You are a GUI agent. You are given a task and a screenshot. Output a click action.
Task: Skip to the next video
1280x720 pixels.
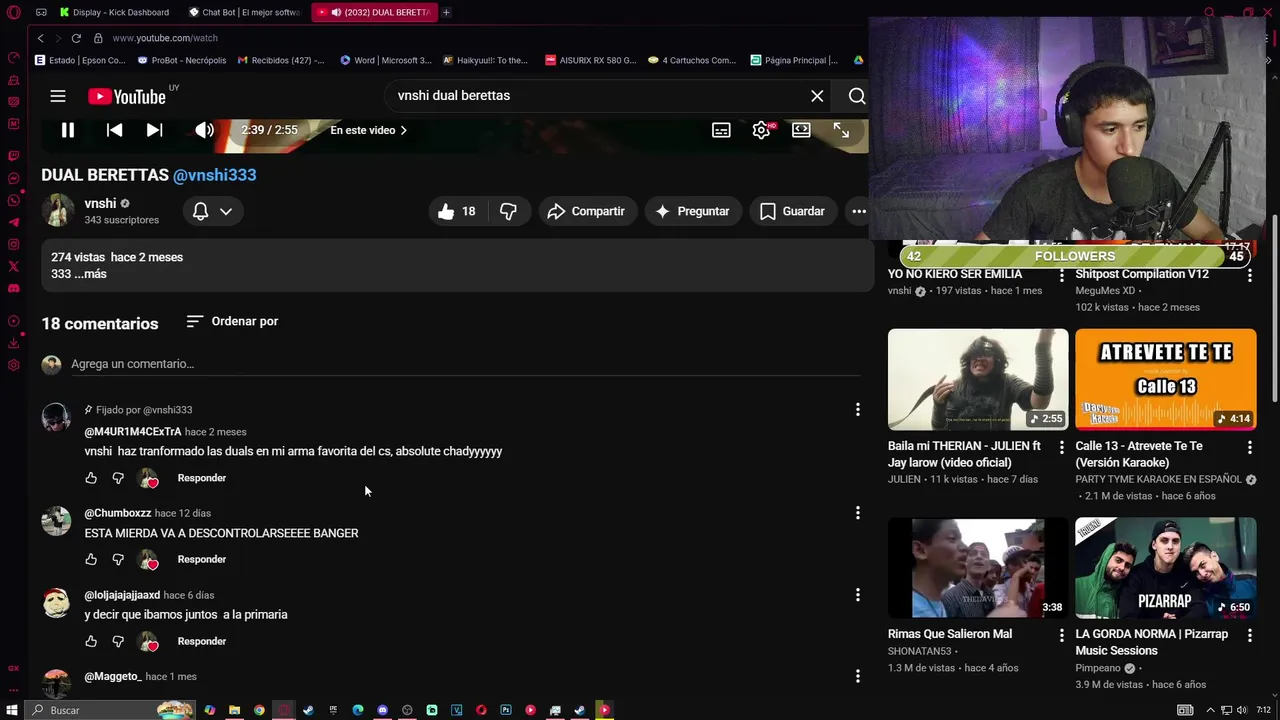point(154,130)
